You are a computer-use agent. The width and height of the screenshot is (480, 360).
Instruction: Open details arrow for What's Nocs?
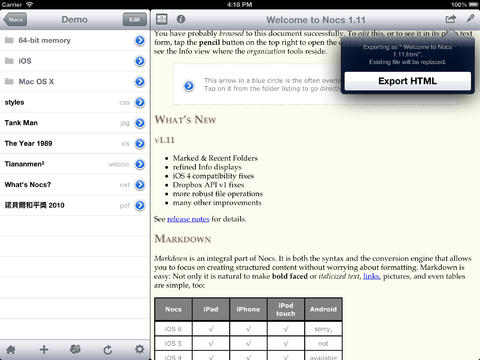pyautogui.click(x=140, y=185)
